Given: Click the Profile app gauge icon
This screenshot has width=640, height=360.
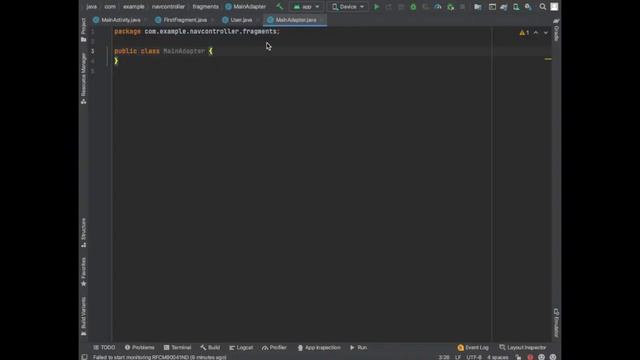Looking at the screenshot, I should click(438, 7).
